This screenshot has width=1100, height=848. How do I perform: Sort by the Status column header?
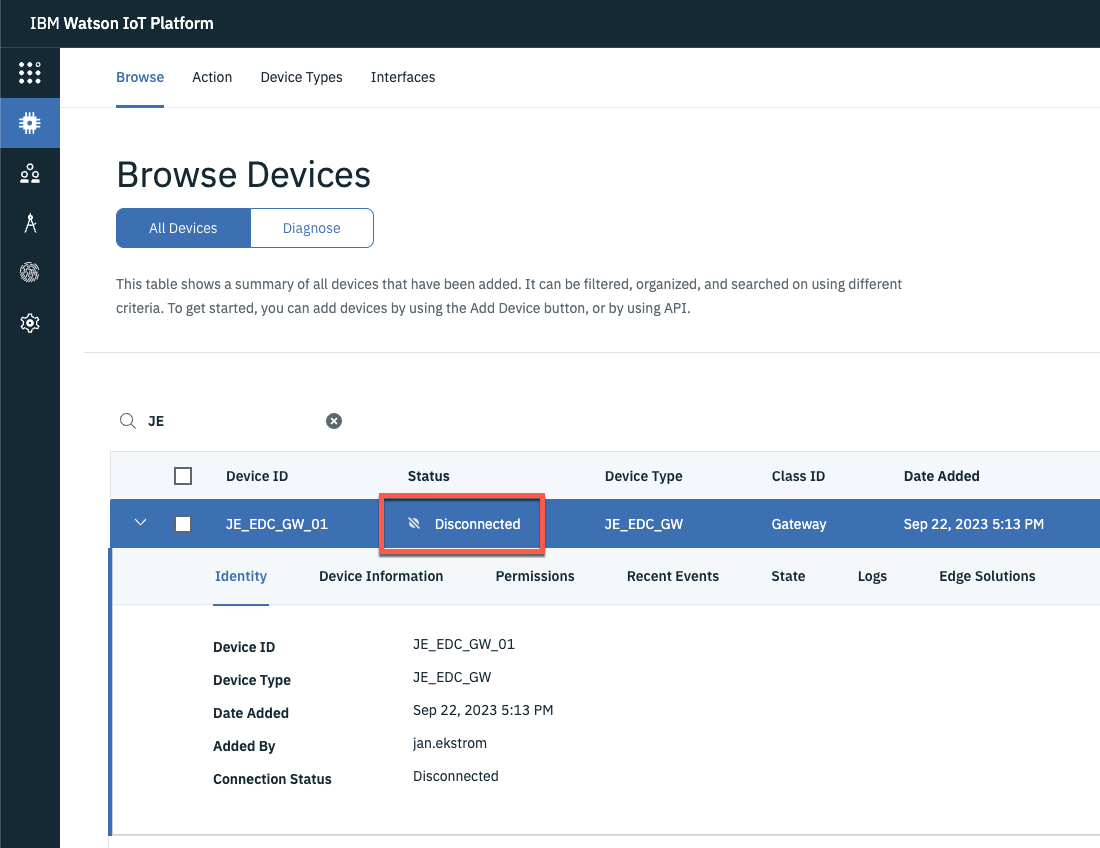[x=429, y=476]
